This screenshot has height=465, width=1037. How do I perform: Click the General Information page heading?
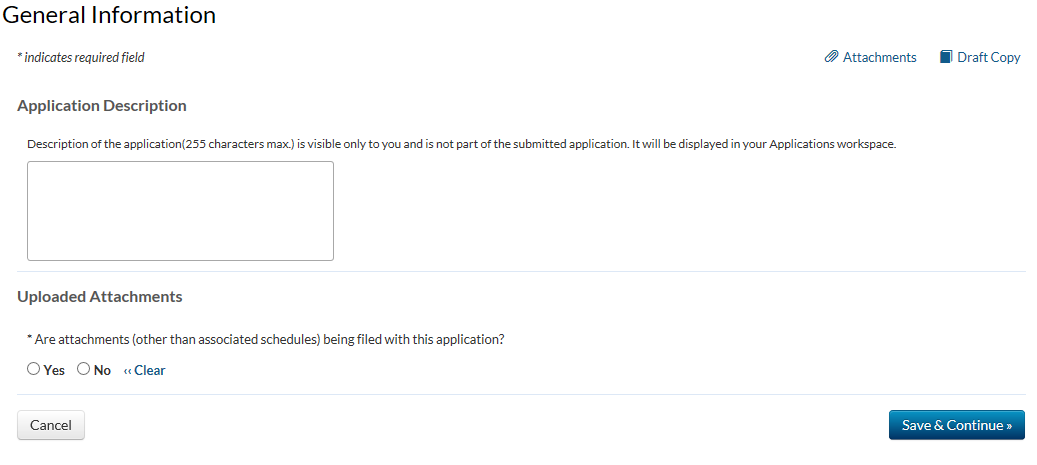pyautogui.click(x=108, y=15)
